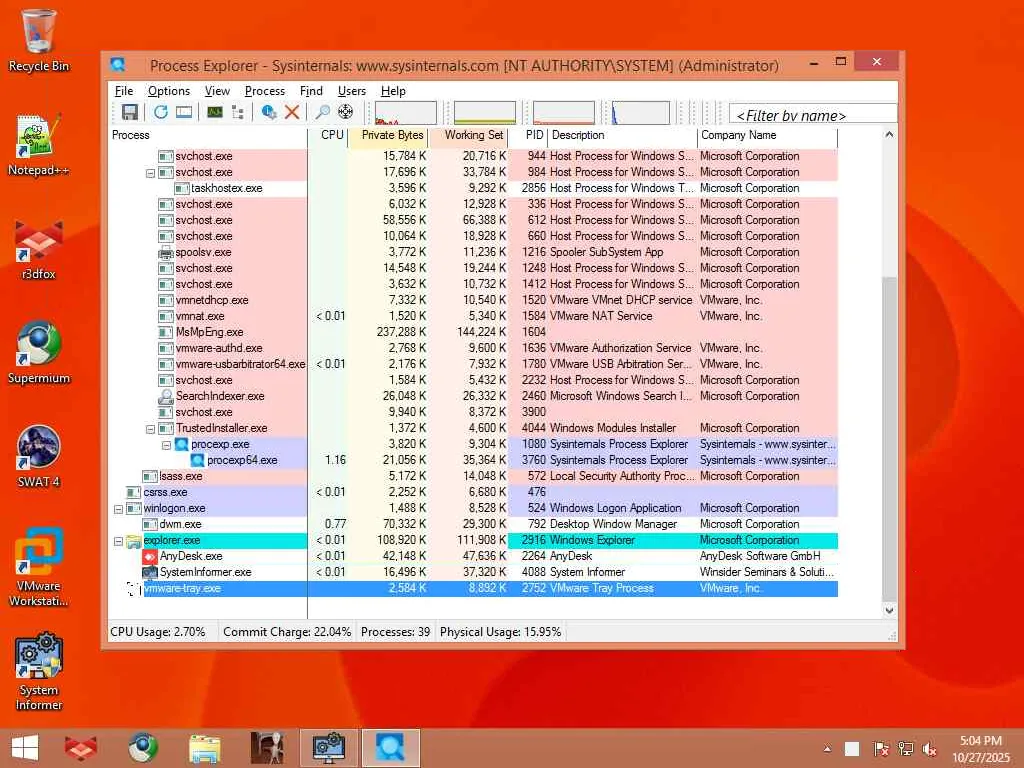The width and height of the screenshot is (1024, 768).
Task: Select the csrss.exe process row
Action: pos(473,492)
